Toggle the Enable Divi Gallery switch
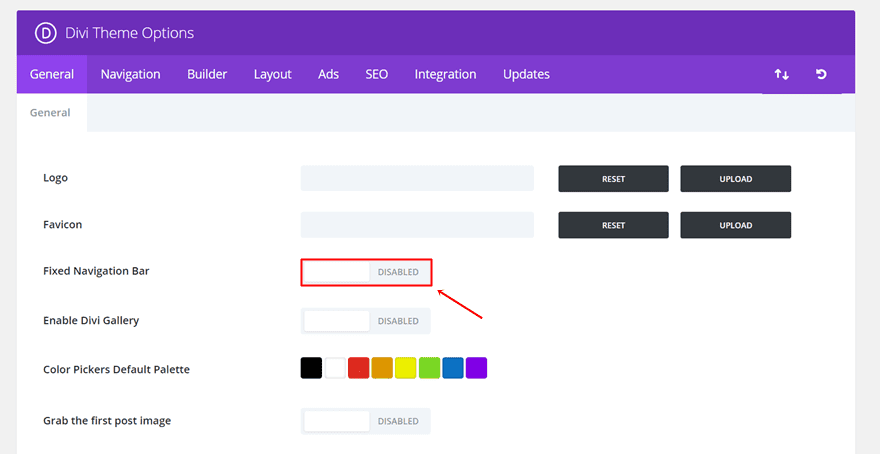 [366, 321]
